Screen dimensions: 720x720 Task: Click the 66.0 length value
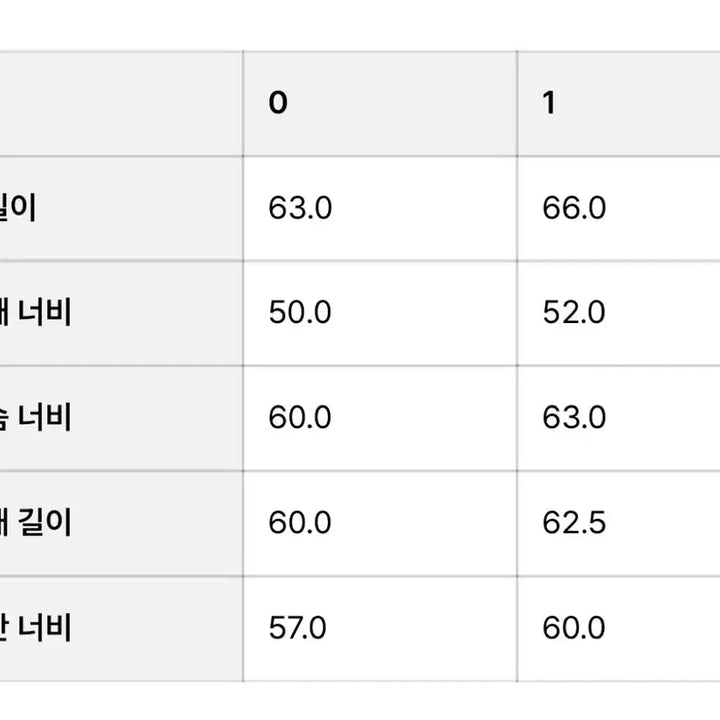(x=574, y=208)
